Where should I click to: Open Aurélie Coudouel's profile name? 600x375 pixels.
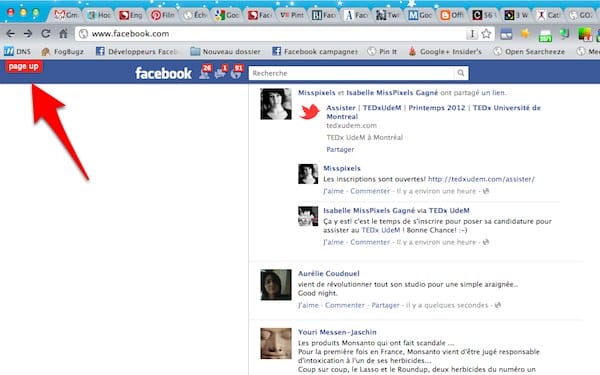click(329, 274)
